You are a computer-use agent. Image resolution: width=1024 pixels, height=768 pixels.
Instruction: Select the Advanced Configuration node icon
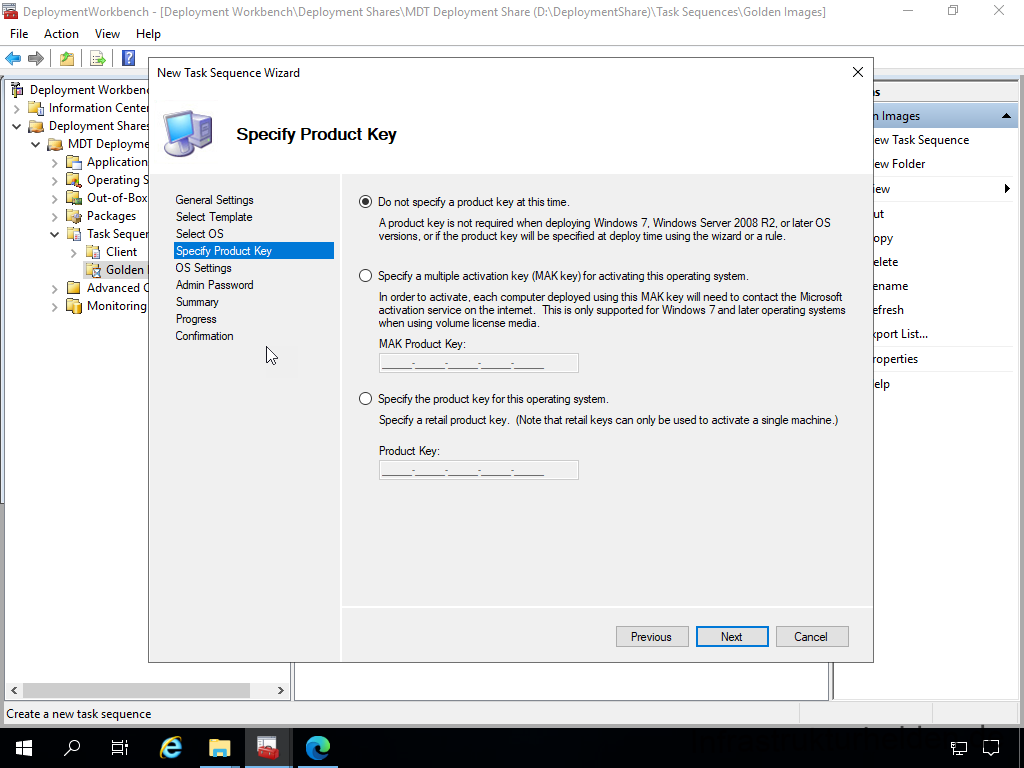pyautogui.click(x=74, y=288)
